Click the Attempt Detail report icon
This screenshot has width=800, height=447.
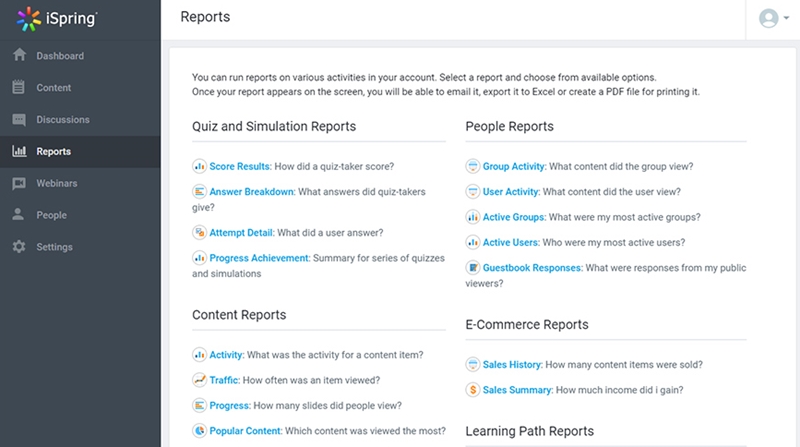199,233
